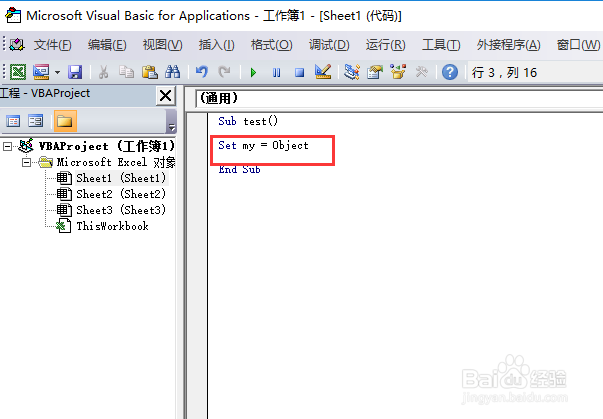This screenshot has width=603, height=419.
Task: Toggle Folders view in project panel
Action: (x=65, y=121)
